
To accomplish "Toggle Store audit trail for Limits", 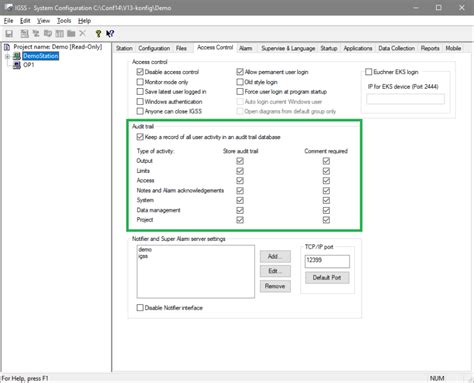I will pos(240,171).
